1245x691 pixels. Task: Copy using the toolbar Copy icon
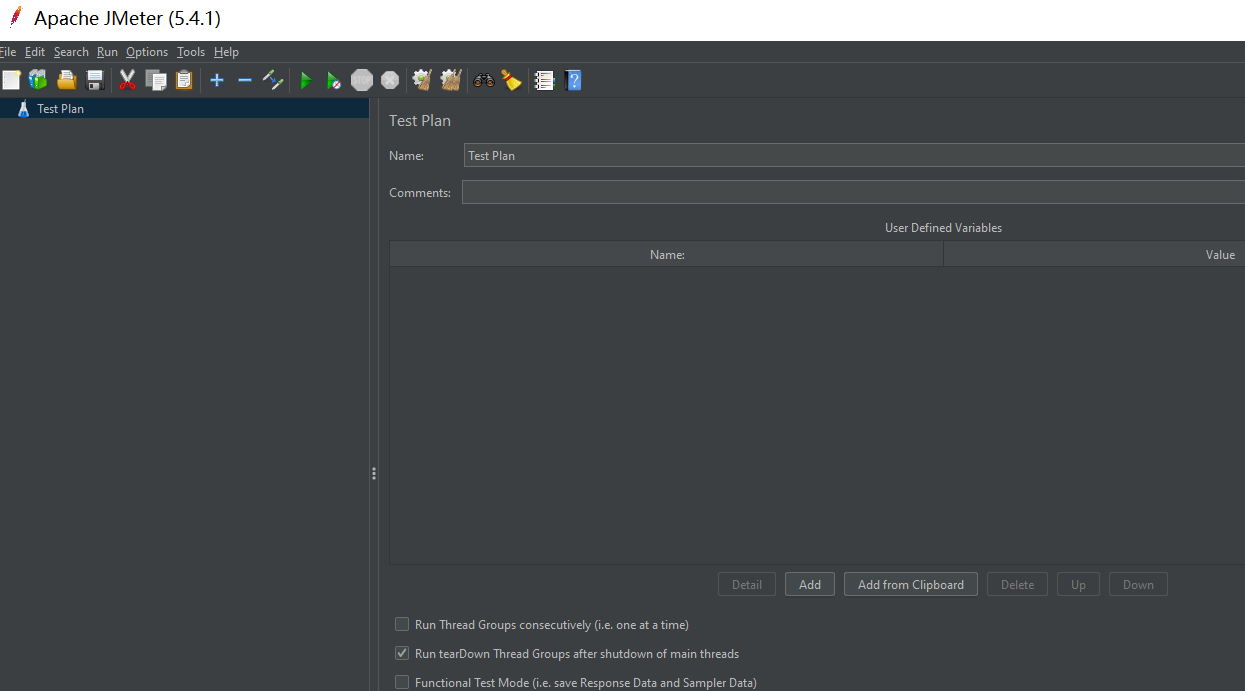(156, 80)
